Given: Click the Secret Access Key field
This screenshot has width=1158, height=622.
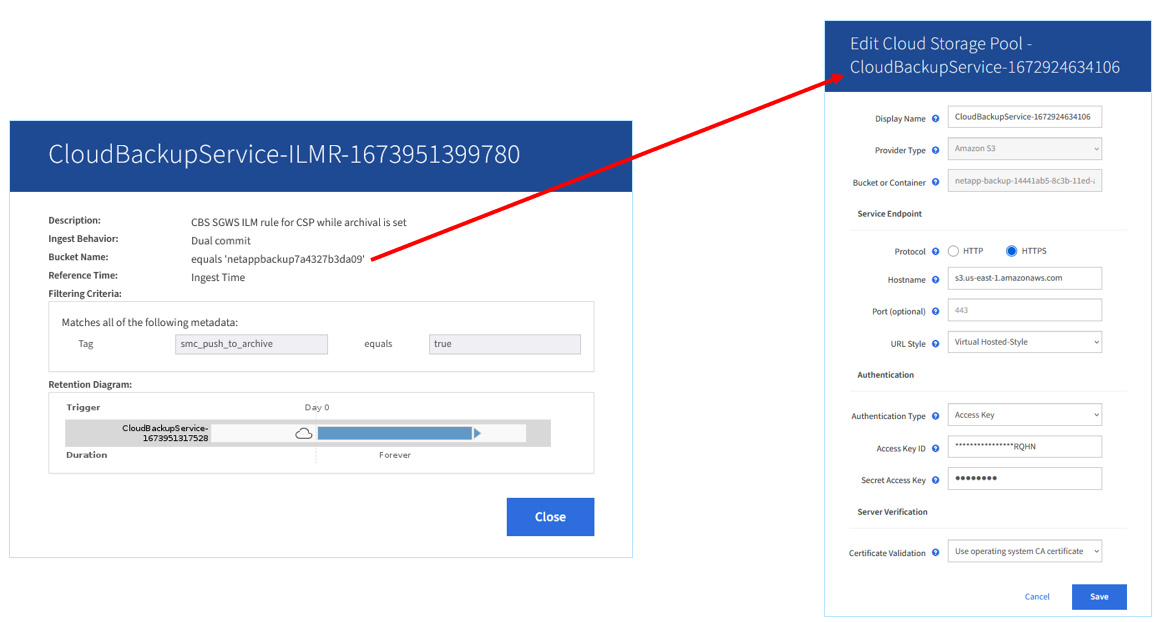Looking at the screenshot, I should click(x=1024, y=479).
